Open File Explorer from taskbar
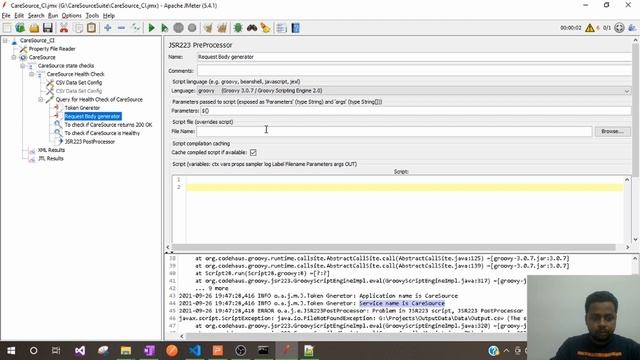This screenshot has height=360, width=640. [x=126, y=351]
